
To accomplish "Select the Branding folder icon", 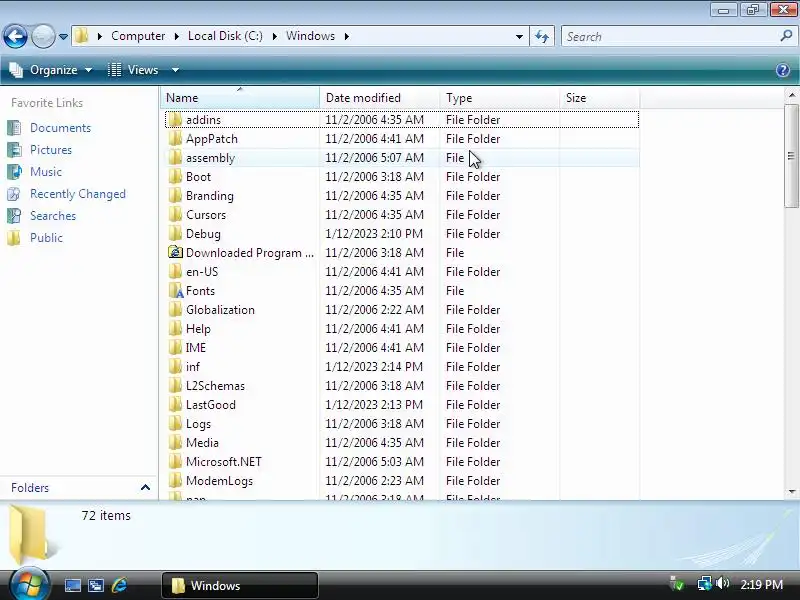I will [x=175, y=195].
